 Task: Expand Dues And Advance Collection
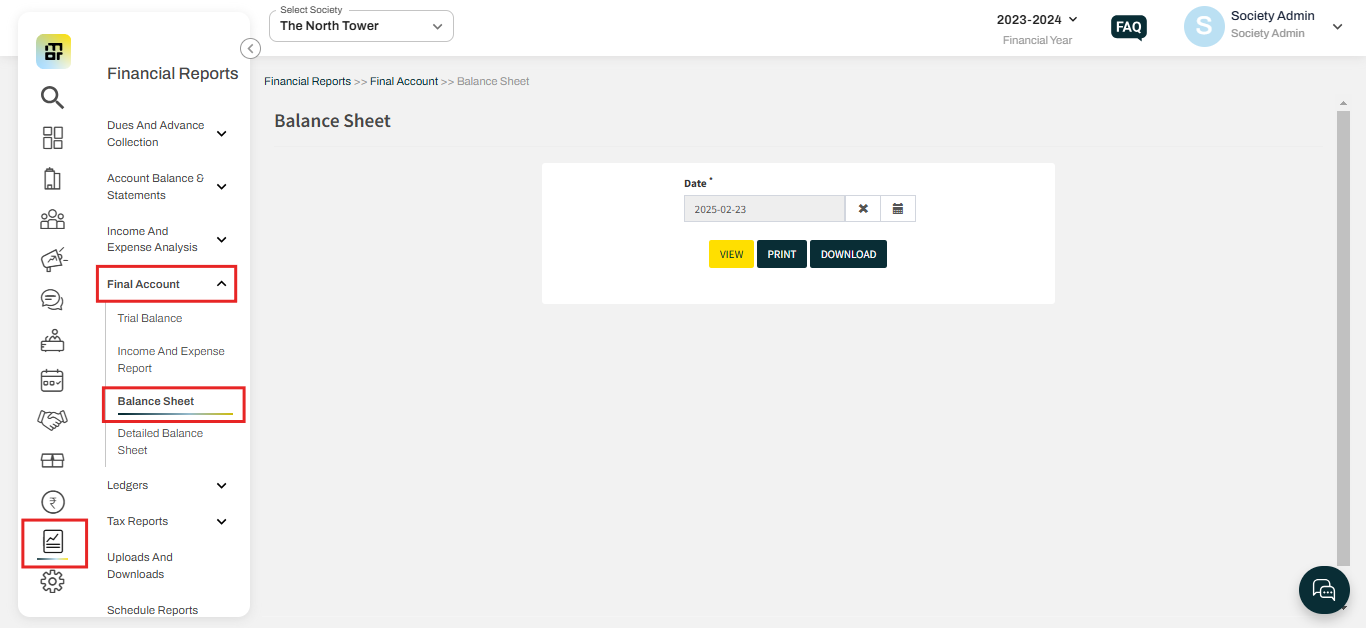click(169, 134)
